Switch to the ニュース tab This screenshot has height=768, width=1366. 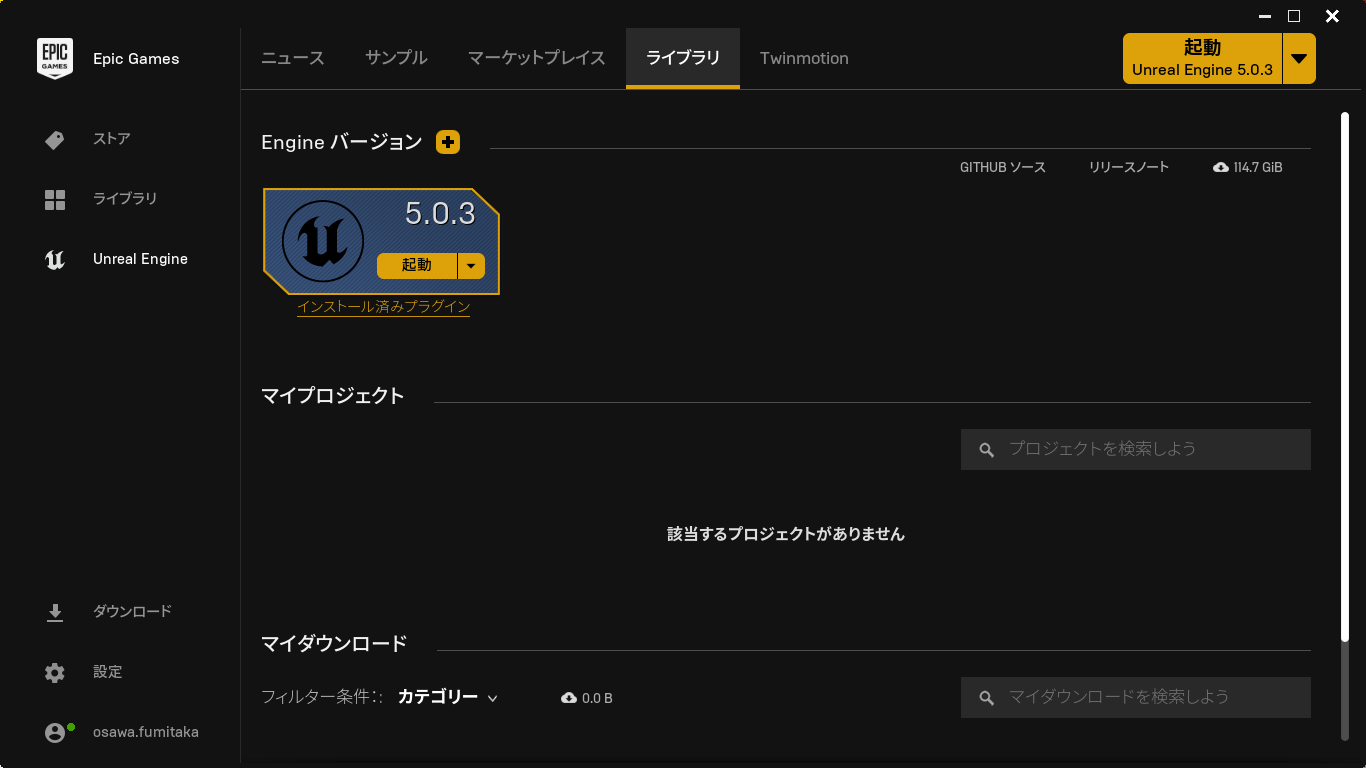(293, 58)
